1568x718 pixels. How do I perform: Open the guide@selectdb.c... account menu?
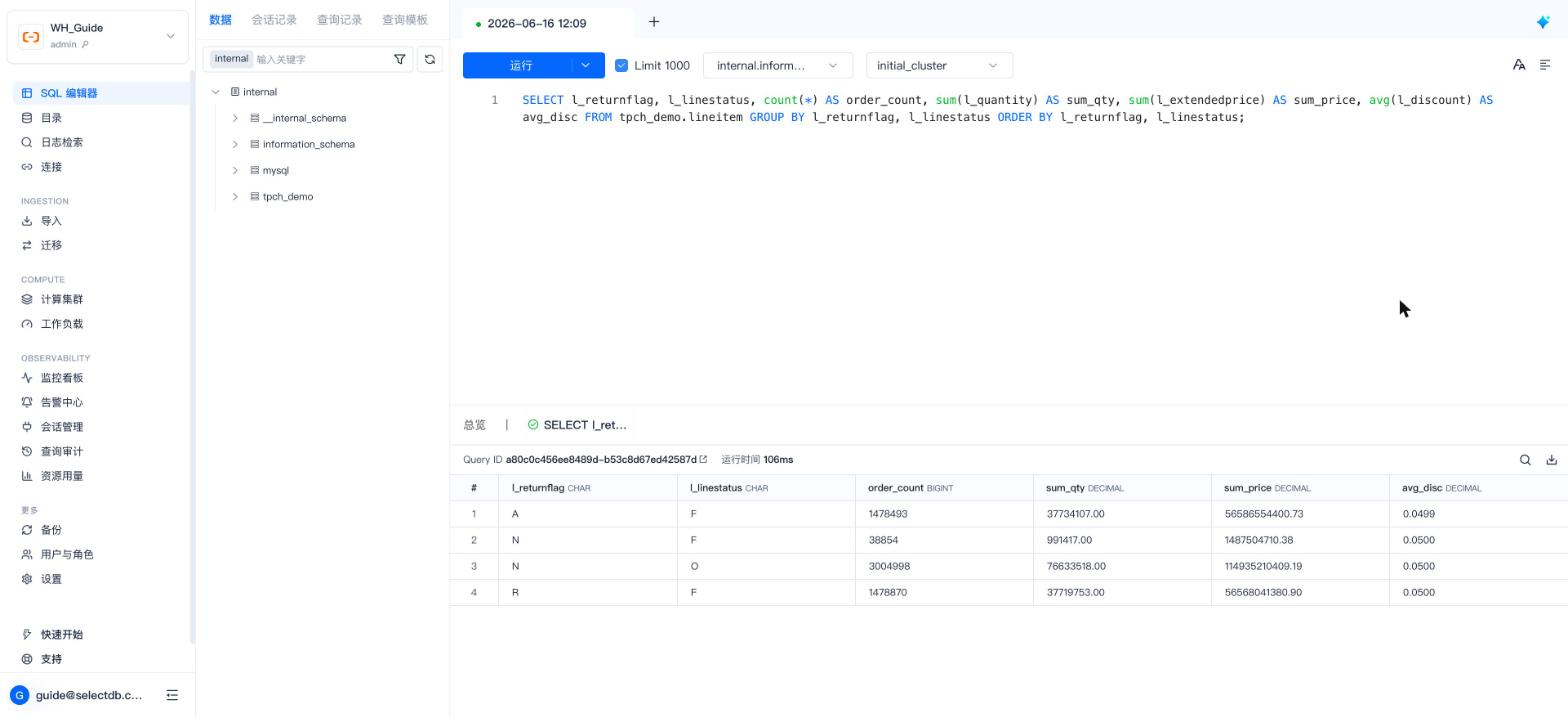pyautogui.click(x=88, y=695)
